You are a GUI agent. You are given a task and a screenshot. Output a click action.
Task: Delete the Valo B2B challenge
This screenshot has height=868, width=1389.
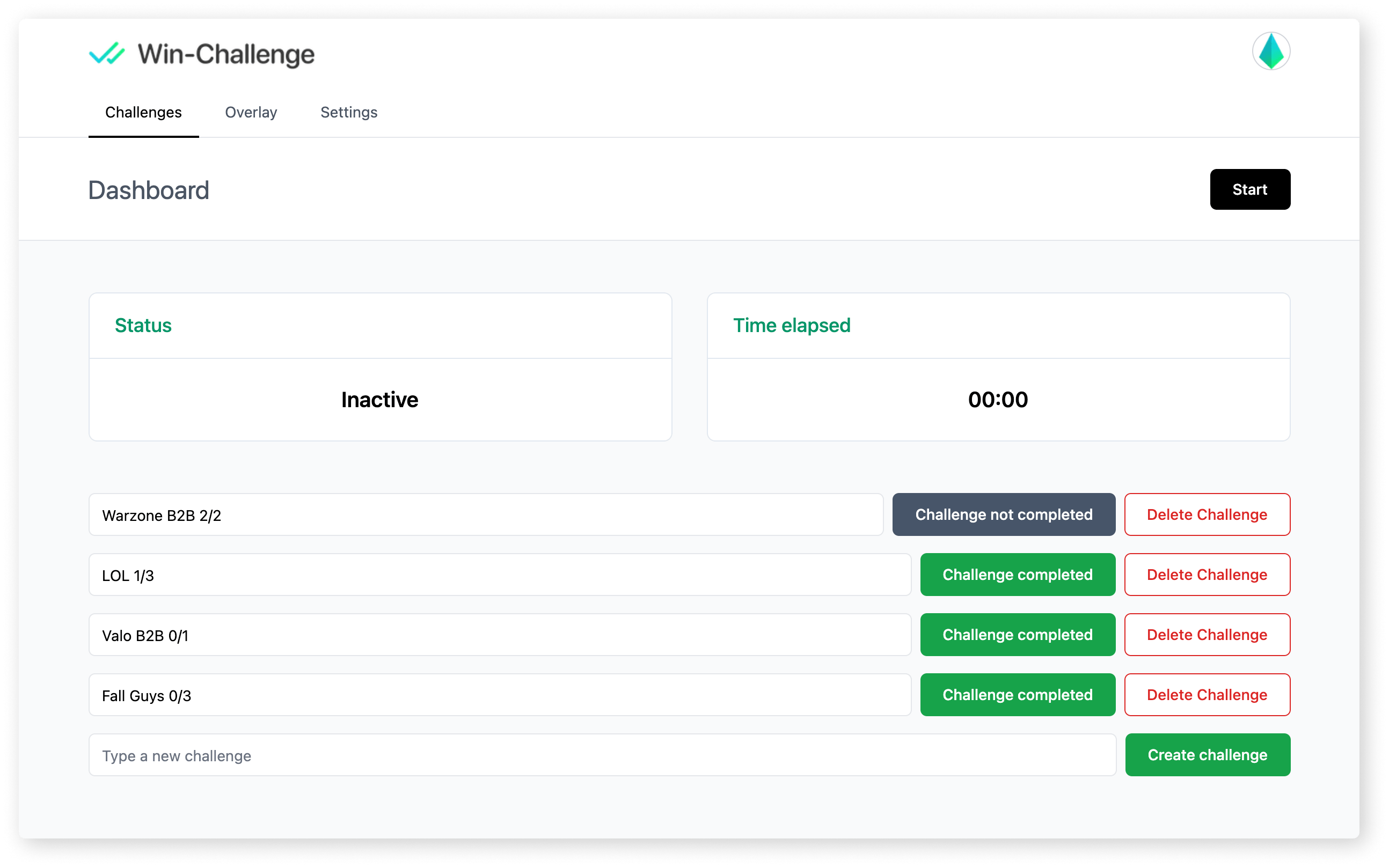[1207, 634]
